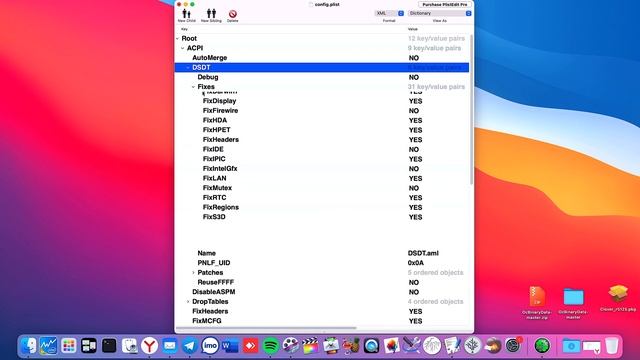Open Yandex Browser in the dock
Viewport: 640px width, 360px height.
(x=149, y=346)
